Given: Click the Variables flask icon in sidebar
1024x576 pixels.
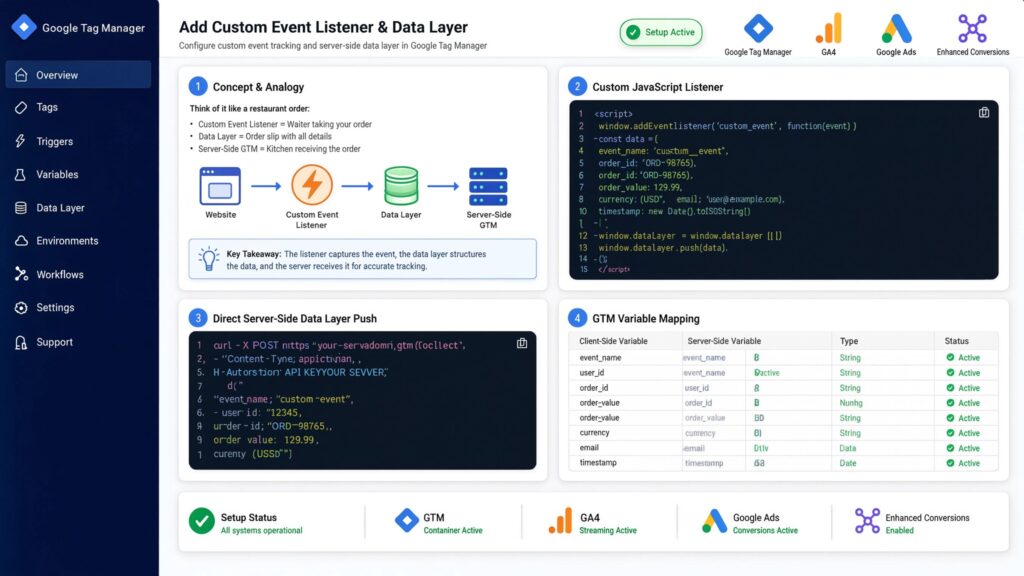Looking at the screenshot, I should [21, 174].
